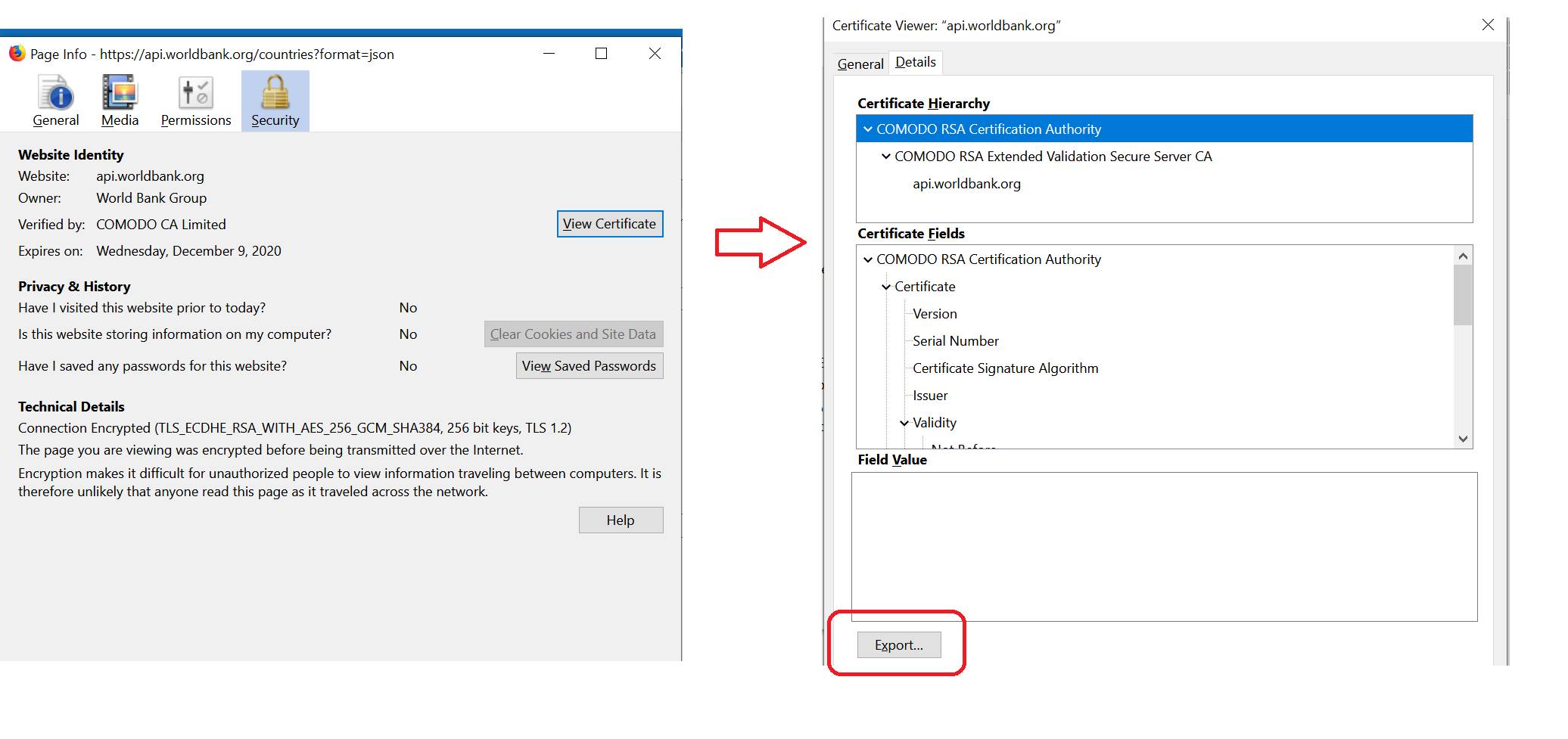1568x739 pixels.
Task: Click the owner value World Bank Group
Action: point(151,198)
